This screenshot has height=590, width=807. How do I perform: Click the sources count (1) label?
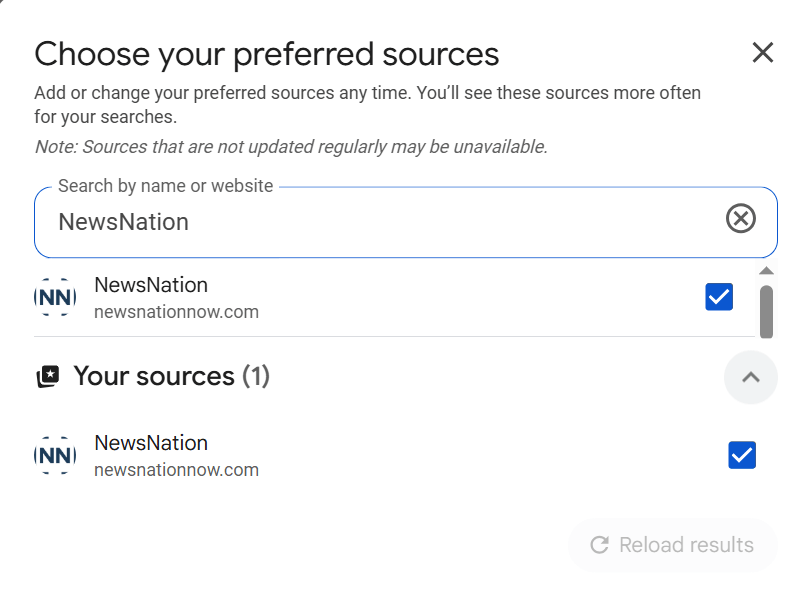pos(256,376)
